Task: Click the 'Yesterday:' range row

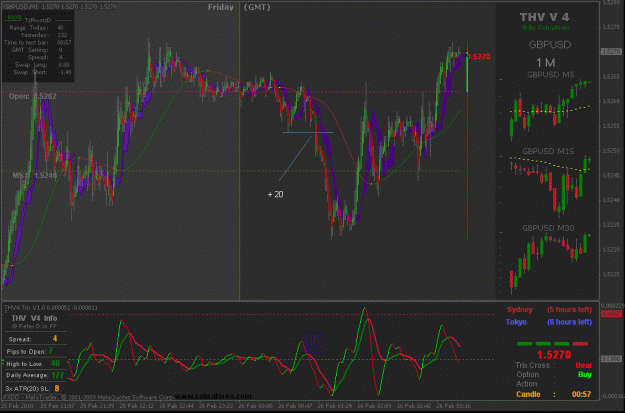Action: coord(44,35)
